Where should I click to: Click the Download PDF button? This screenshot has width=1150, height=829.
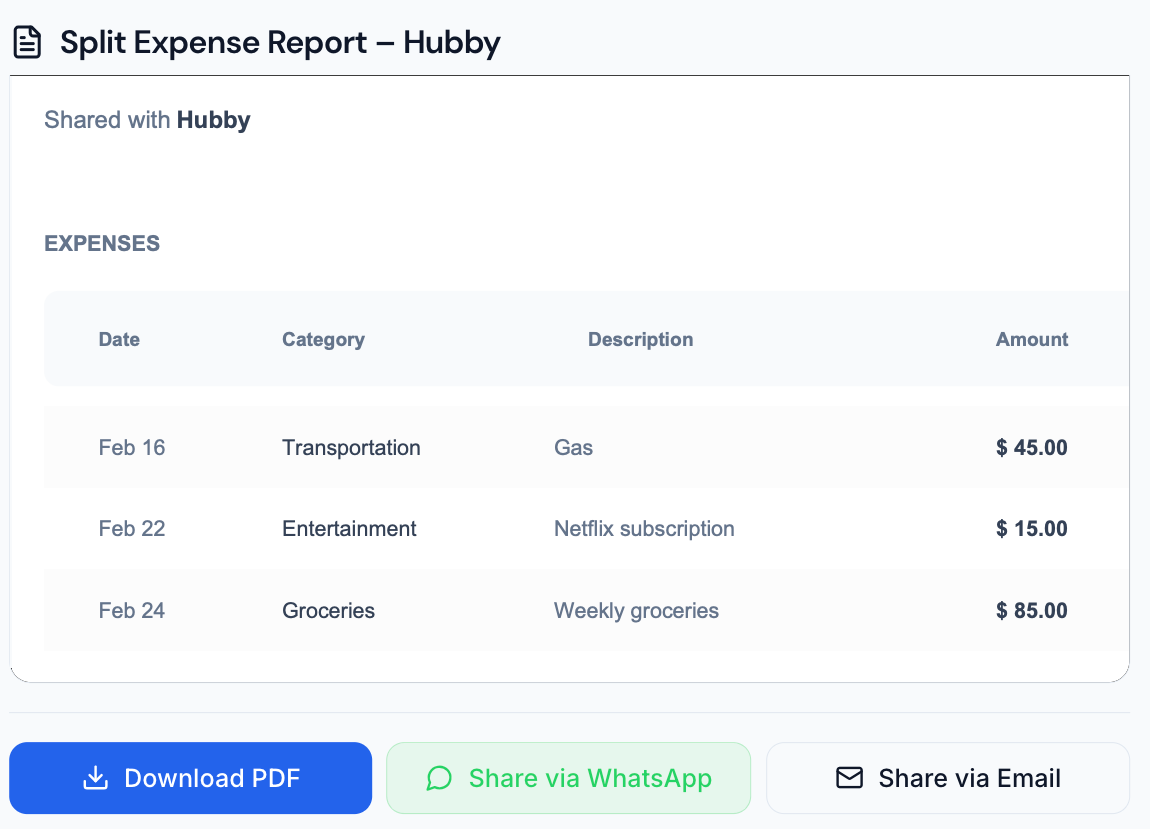coord(190,777)
